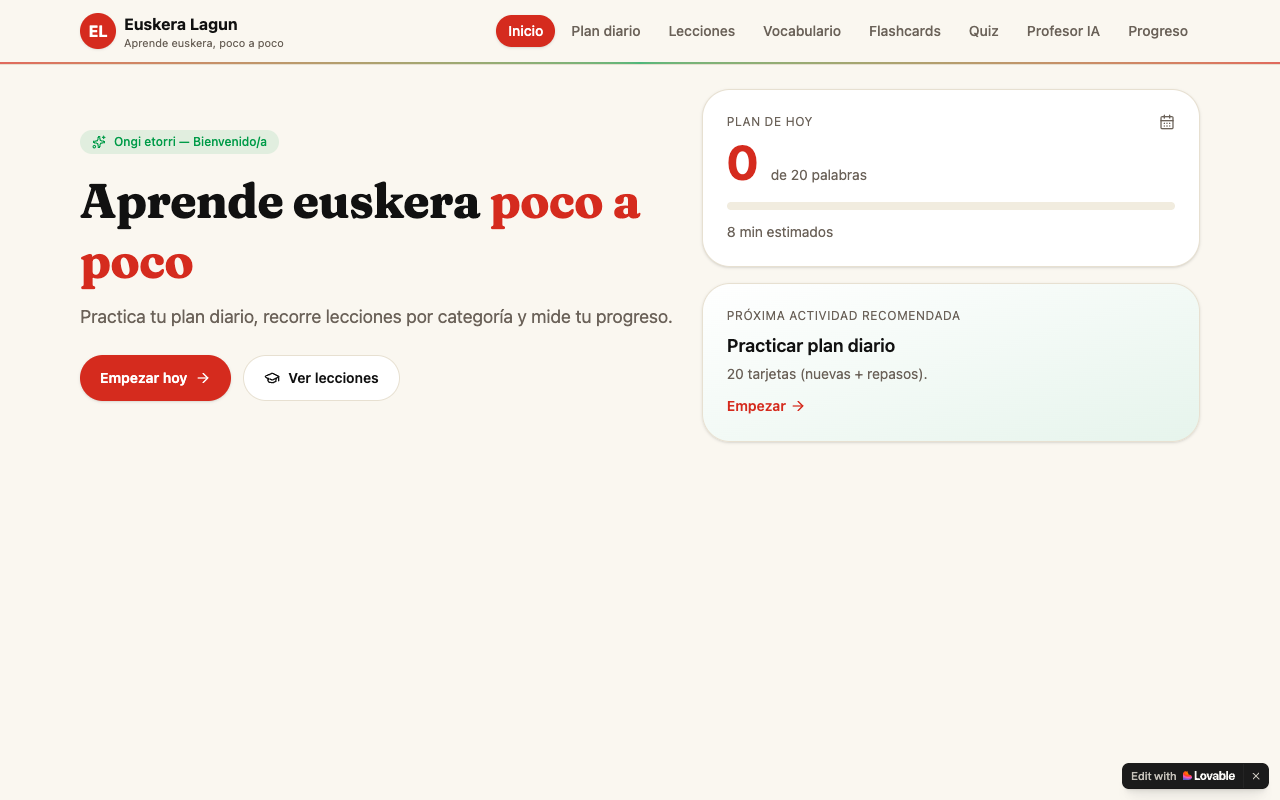Click the Ongi etorri welcome badge
1280x800 pixels.
[x=179, y=142]
